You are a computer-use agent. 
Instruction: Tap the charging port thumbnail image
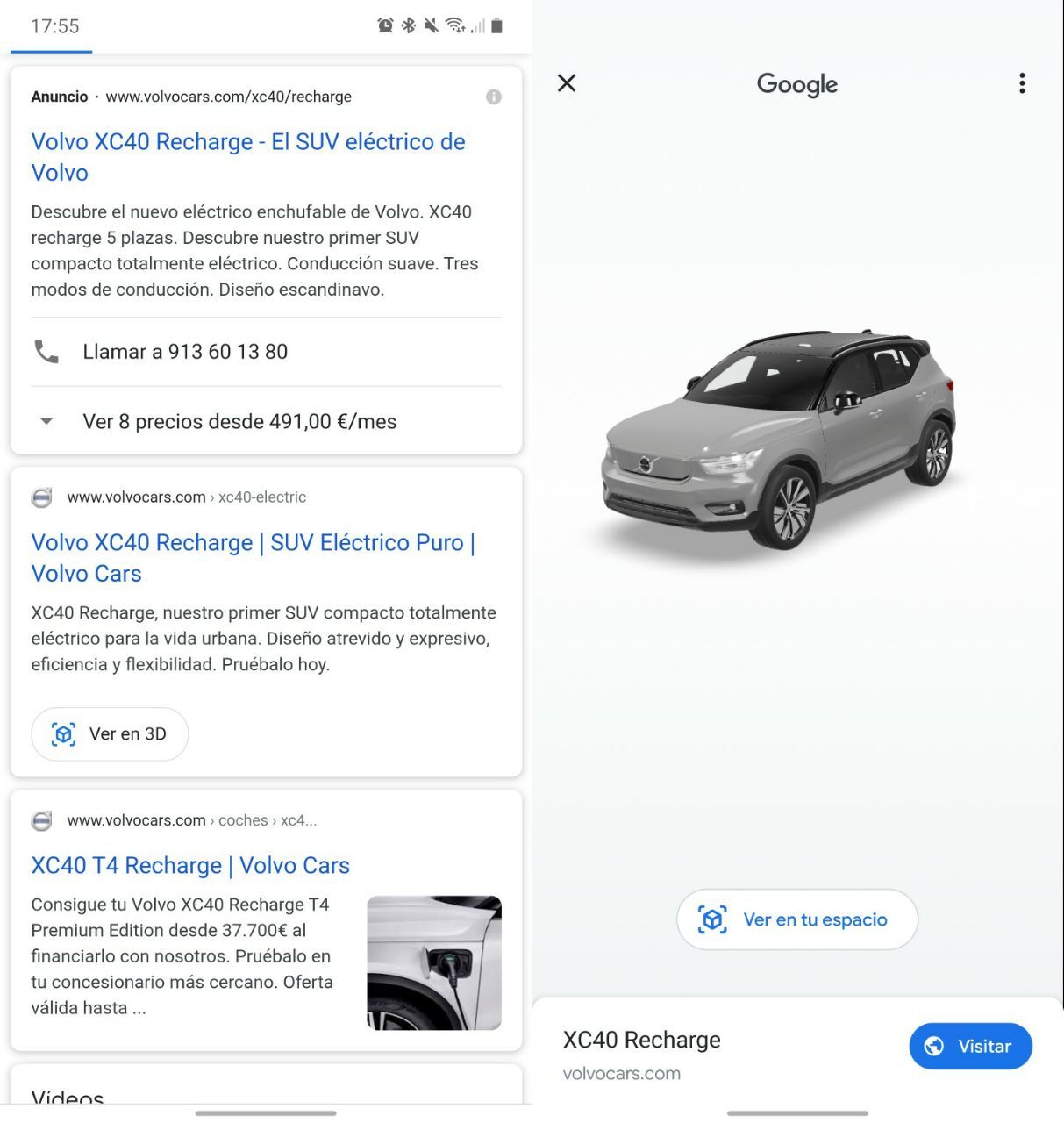434,962
